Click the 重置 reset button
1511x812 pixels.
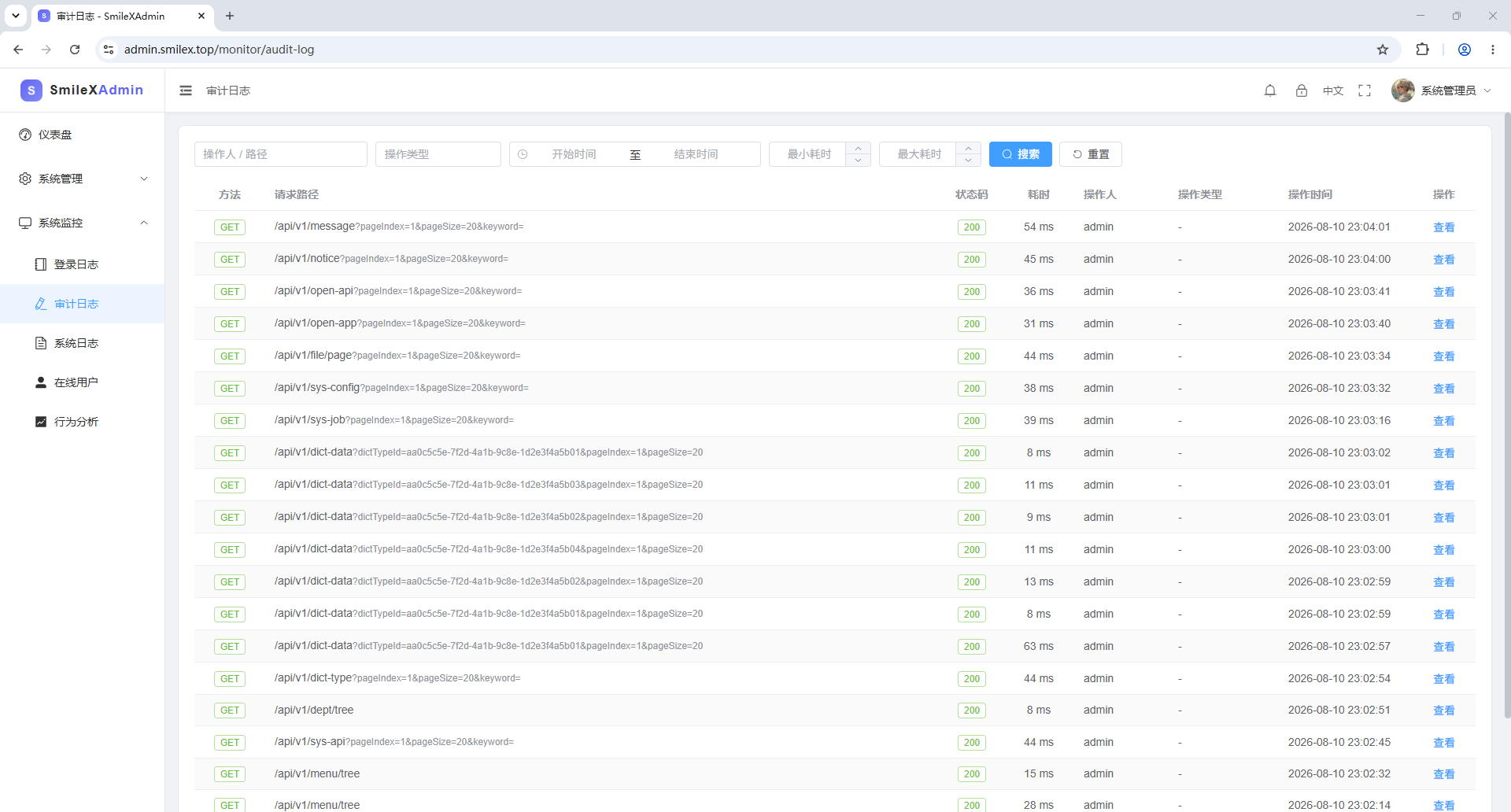click(x=1090, y=154)
